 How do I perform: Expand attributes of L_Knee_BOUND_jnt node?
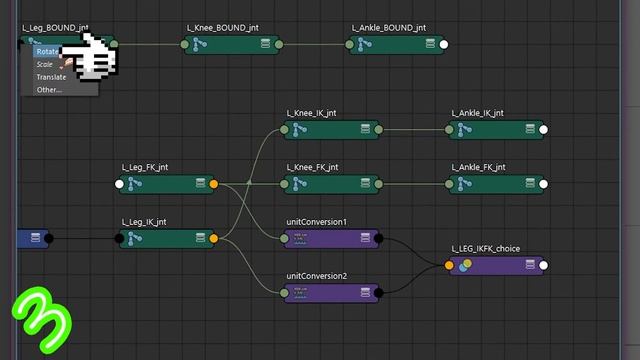click(x=265, y=43)
